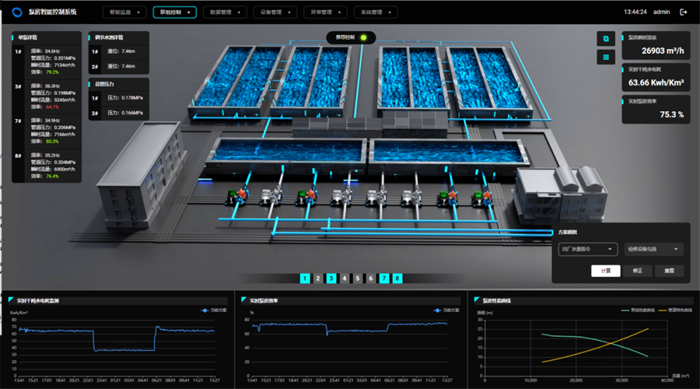Click the white 计算 button
700x389 pixels.
point(605,271)
